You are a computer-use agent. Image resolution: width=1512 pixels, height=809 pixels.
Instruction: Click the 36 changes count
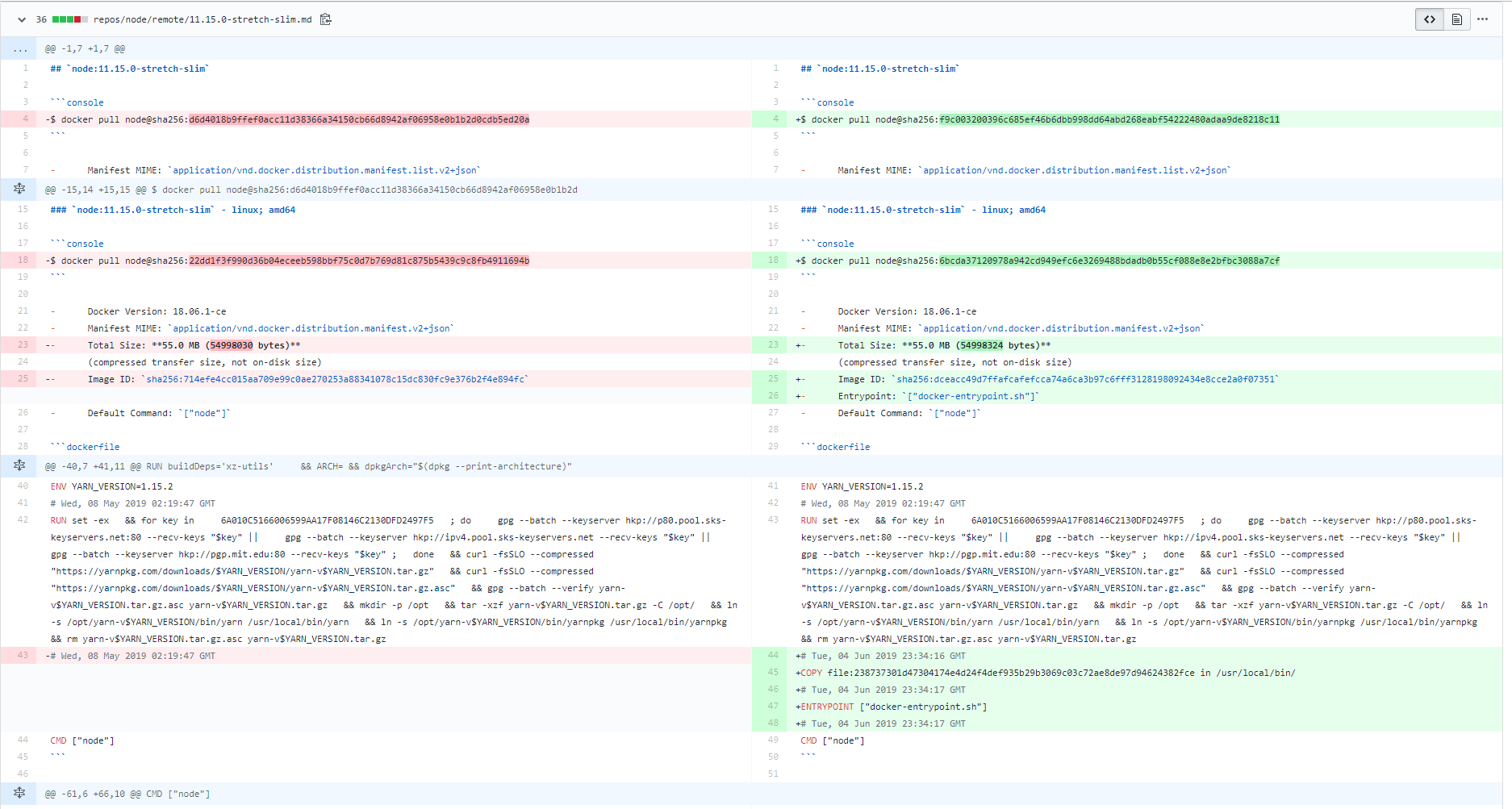pyautogui.click(x=41, y=19)
